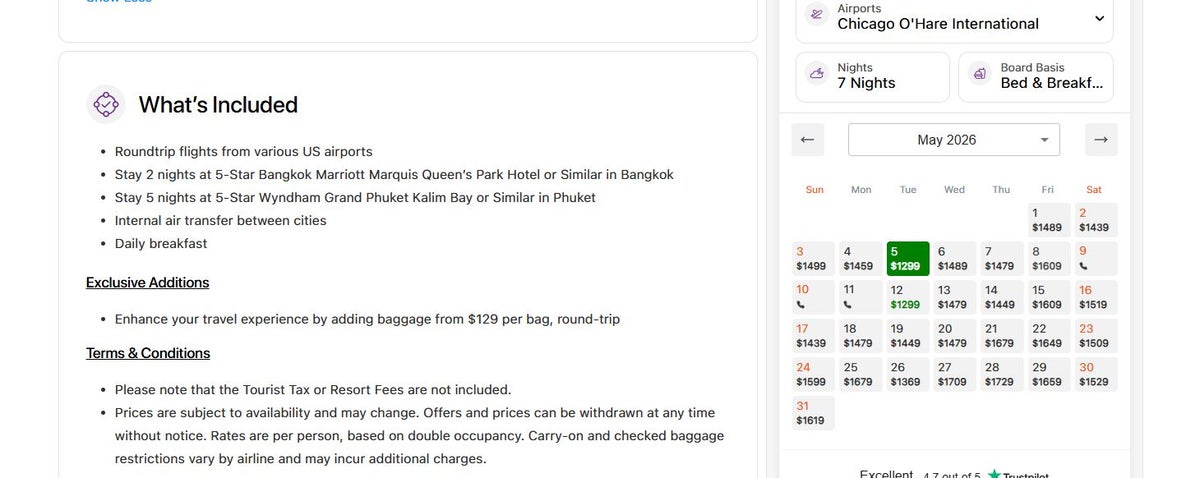This screenshot has width=1200, height=478.
Task: Select May 12 priced at $1299
Action: coord(906,297)
